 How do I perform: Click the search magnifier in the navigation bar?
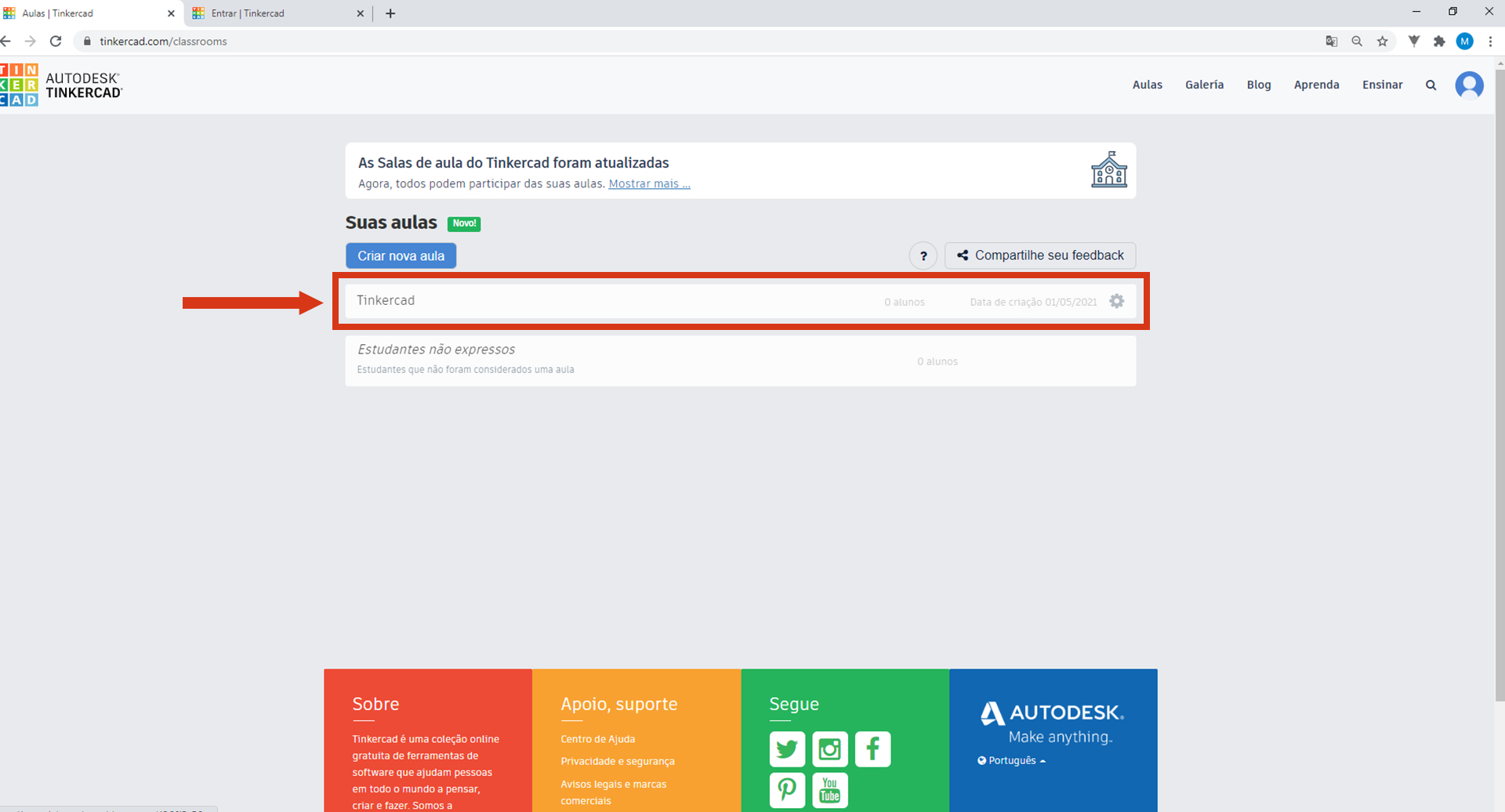click(x=1431, y=85)
